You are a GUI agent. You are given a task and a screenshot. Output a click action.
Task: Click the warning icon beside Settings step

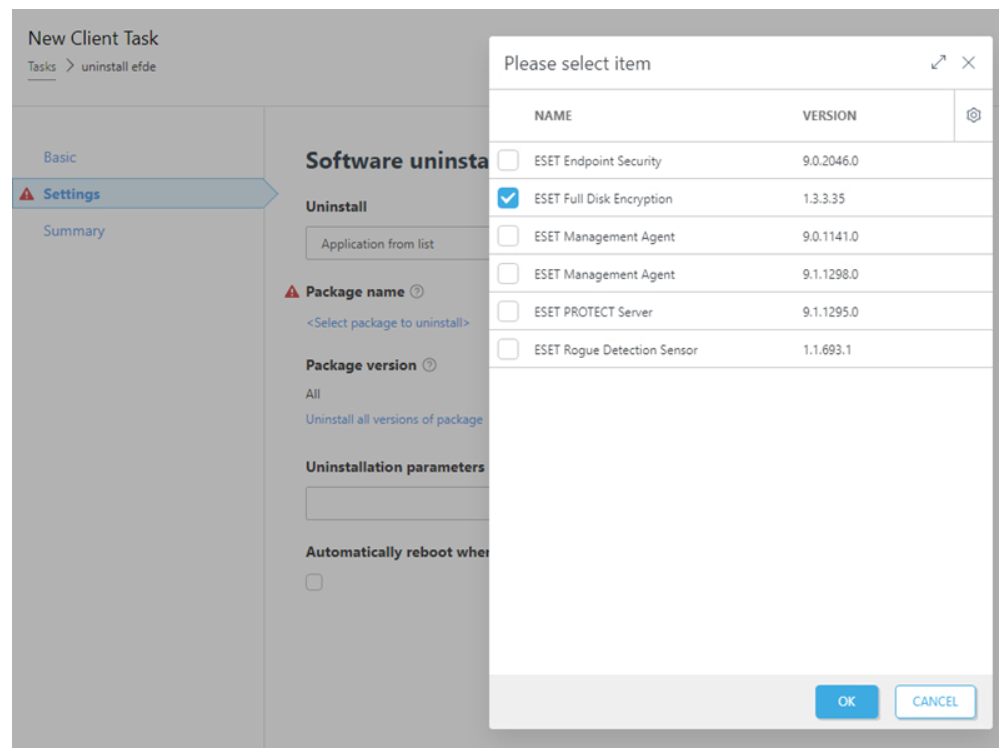point(26,194)
